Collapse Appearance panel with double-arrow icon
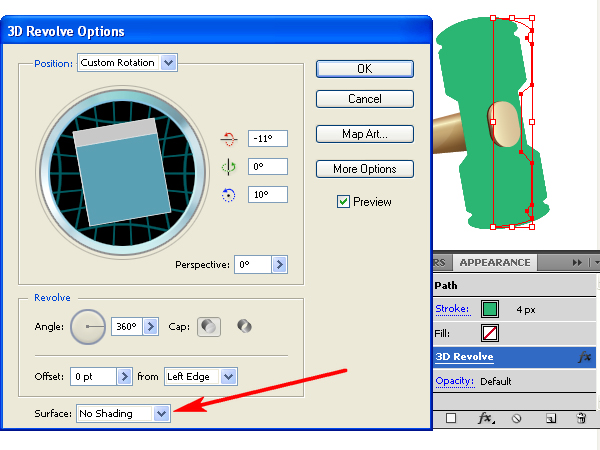This screenshot has width=600, height=450. click(x=577, y=262)
